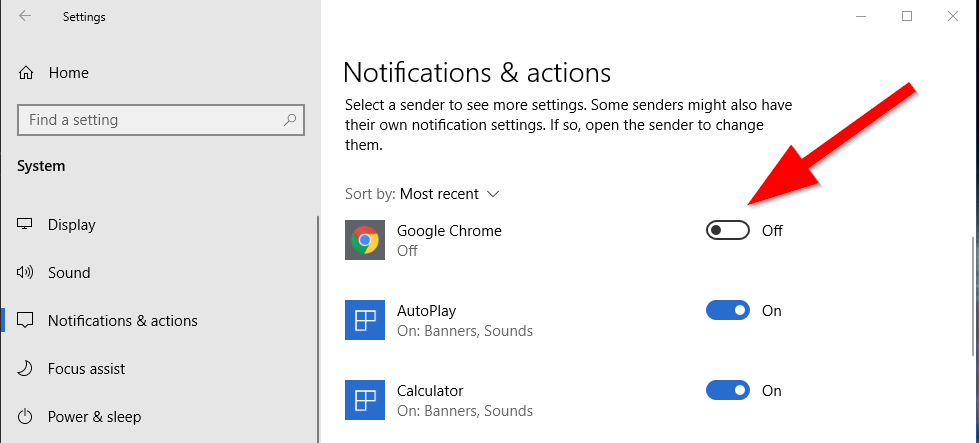Click the Power & sleep power icon
The height and width of the screenshot is (443, 979).
point(25,417)
